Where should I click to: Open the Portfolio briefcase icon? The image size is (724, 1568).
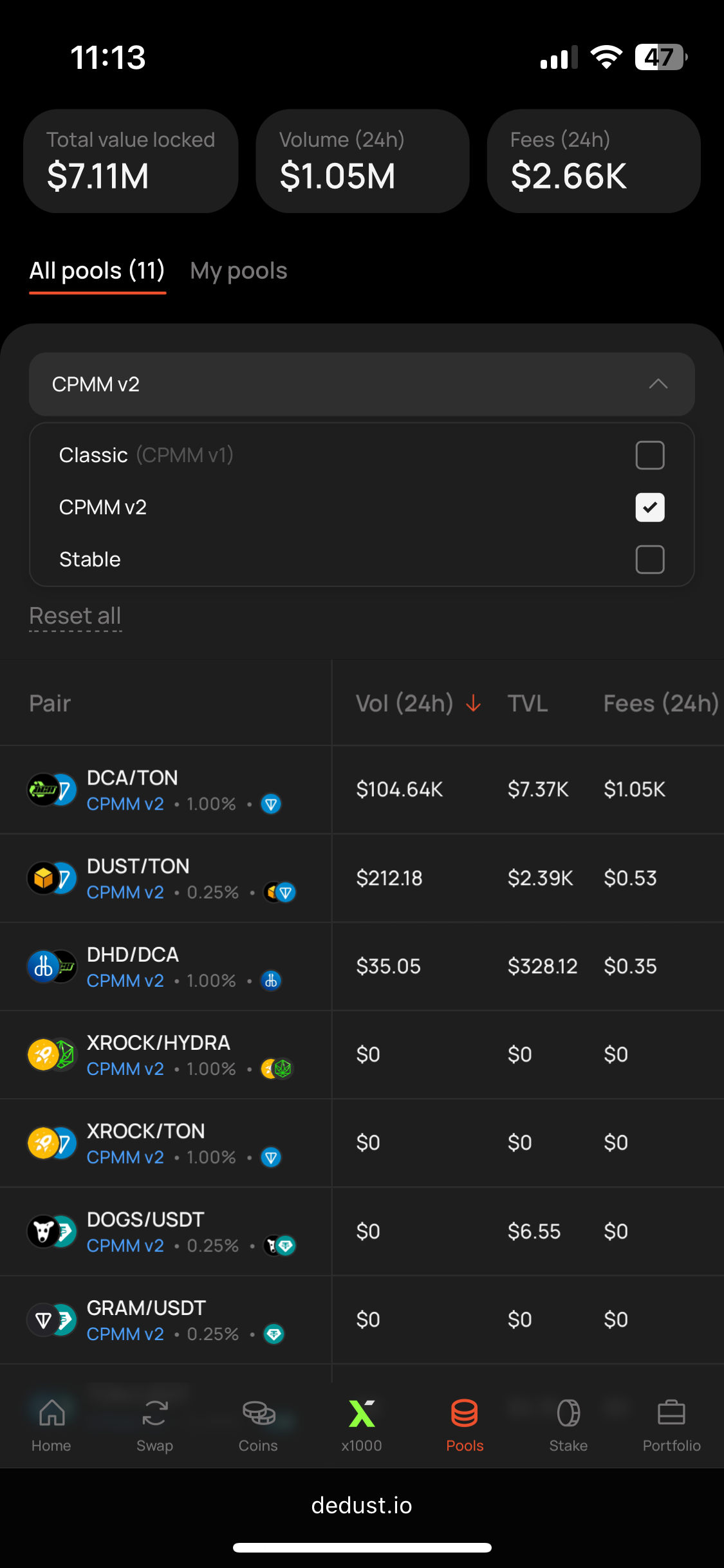click(x=671, y=1414)
